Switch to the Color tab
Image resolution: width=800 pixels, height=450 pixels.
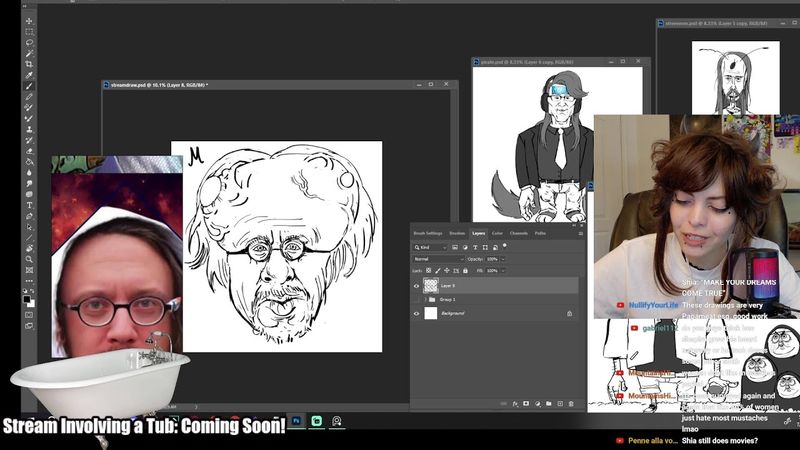click(x=497, y=233)
